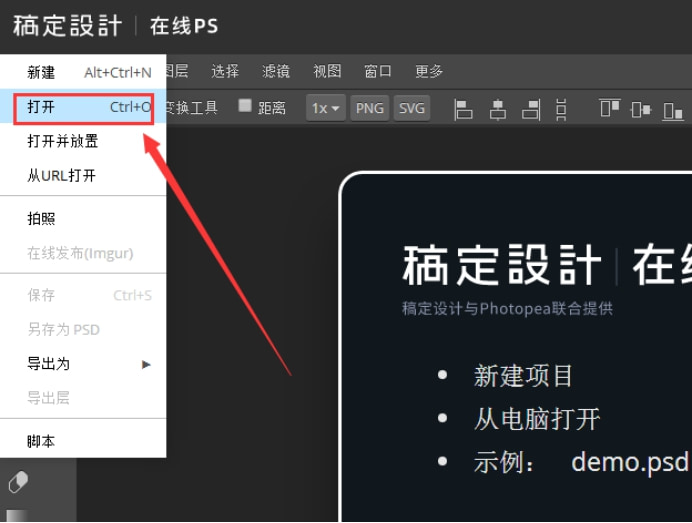692x523 pixels.
Task: Open the 选择 menu
Action: pos(225,71)
